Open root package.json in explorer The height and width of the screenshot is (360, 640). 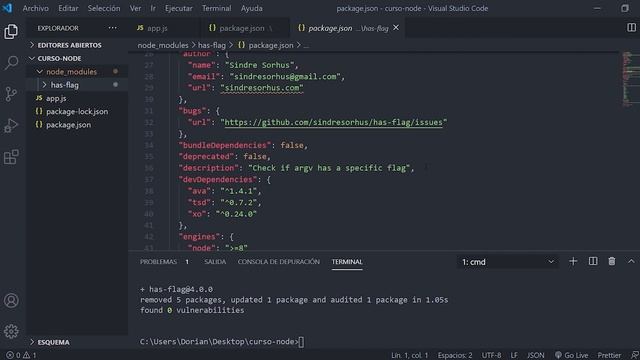click(68, 125)
